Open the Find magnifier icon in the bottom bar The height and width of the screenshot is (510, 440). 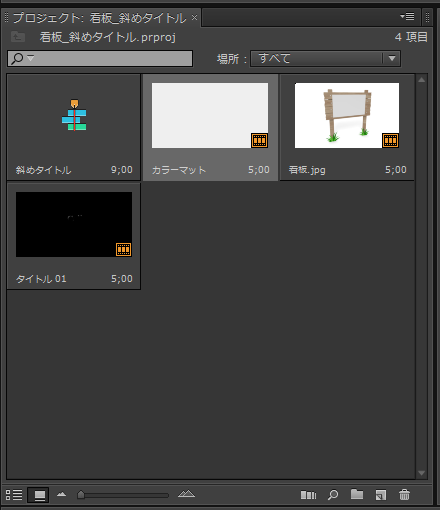pos(333,495)
